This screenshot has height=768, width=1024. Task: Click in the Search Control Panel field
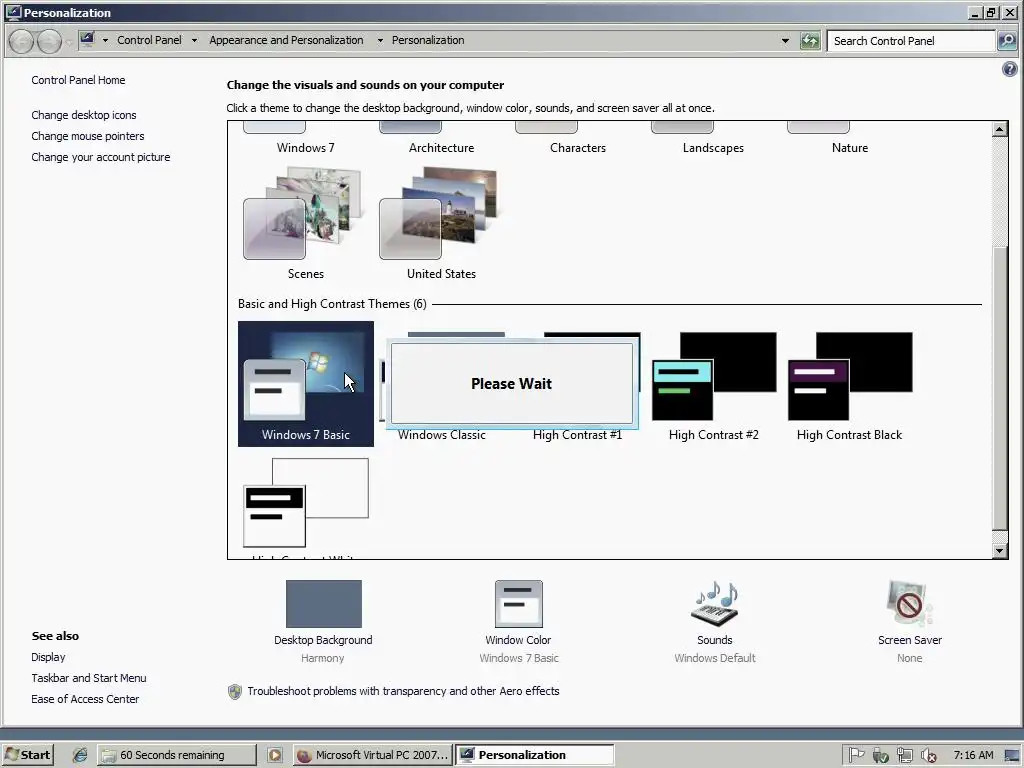tap(911, 40)
